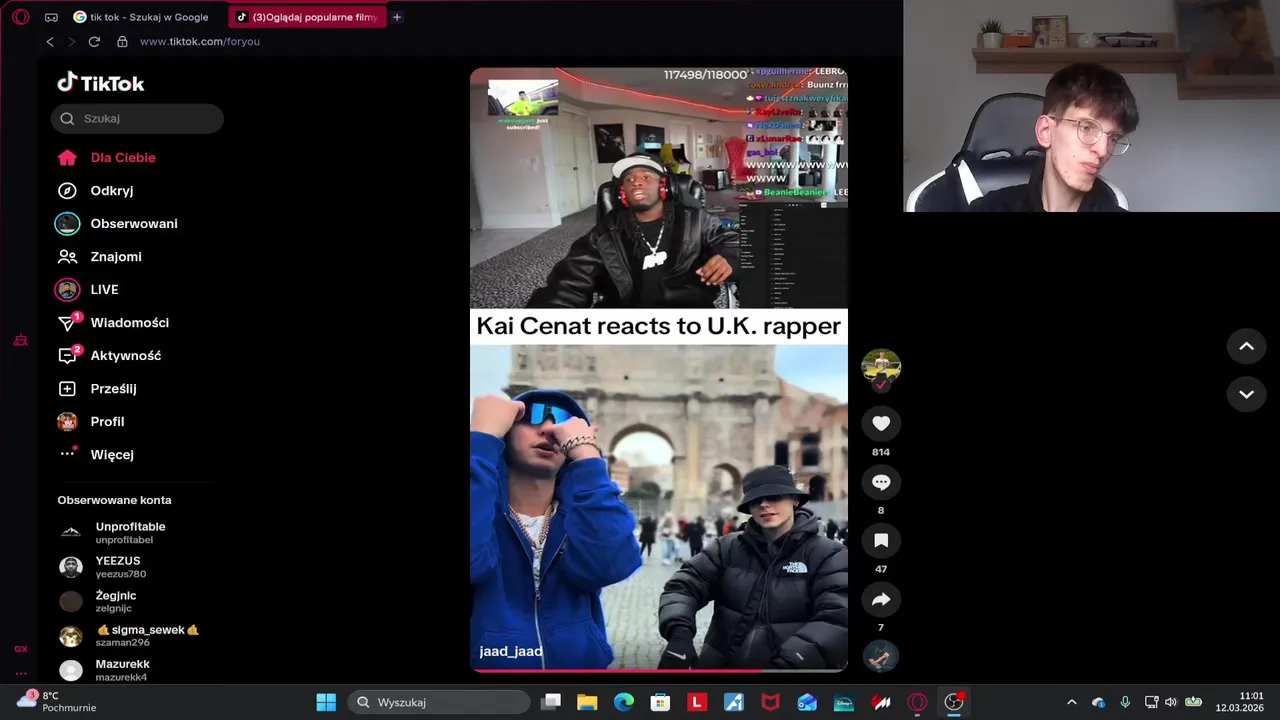This screenshot has width=1280, height=720.
Task: Launch Microsoft Edge from the taskbar
Action: click(x=624, y=702)
